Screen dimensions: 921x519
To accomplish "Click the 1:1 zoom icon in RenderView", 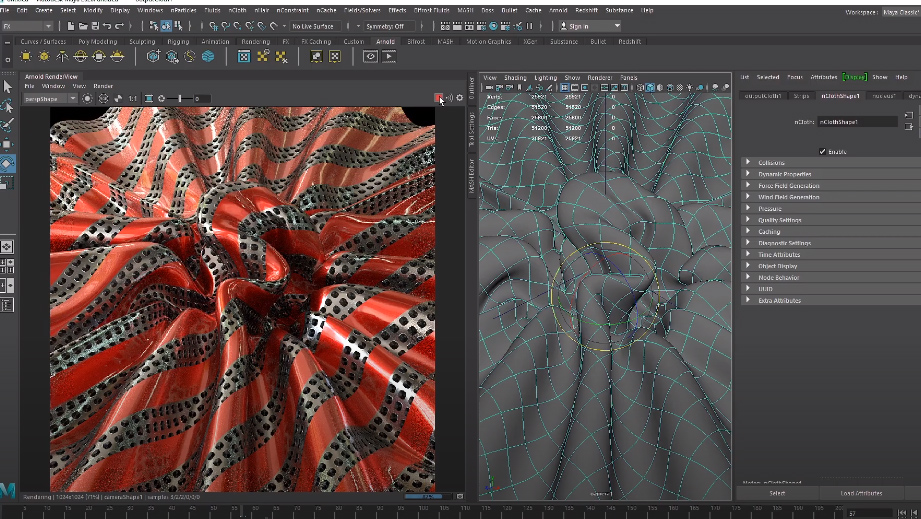I will [133, 98].
